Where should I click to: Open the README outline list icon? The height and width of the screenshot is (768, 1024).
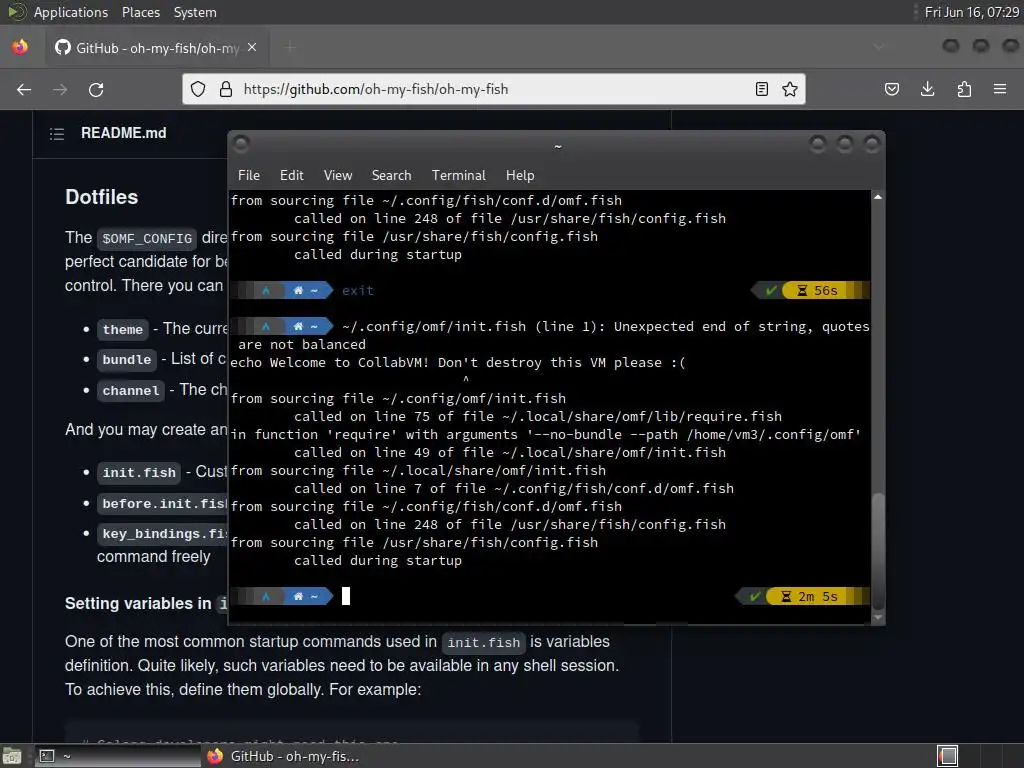click(57, 134)
